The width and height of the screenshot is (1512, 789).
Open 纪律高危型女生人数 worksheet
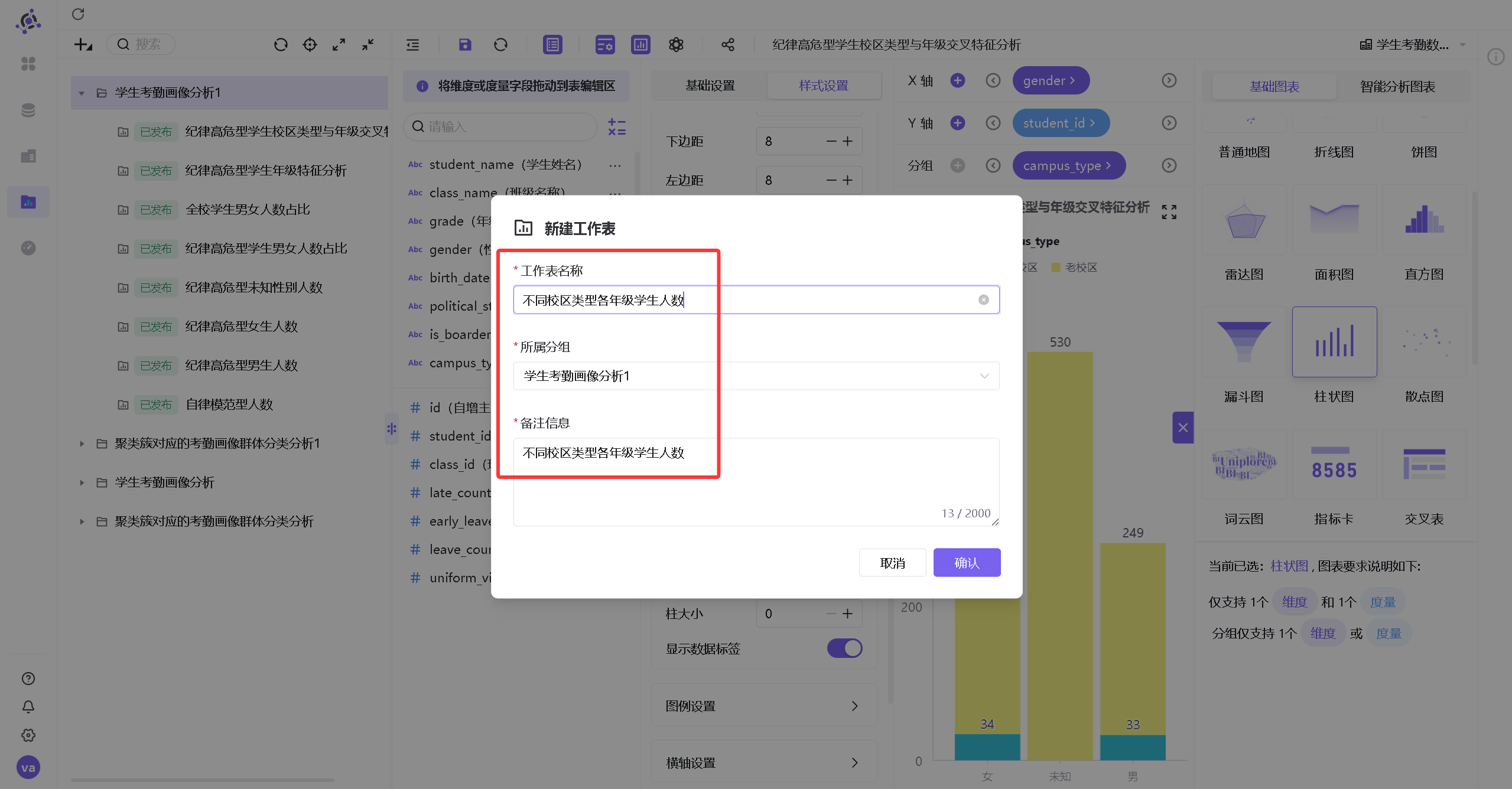[x=241, y=327]
